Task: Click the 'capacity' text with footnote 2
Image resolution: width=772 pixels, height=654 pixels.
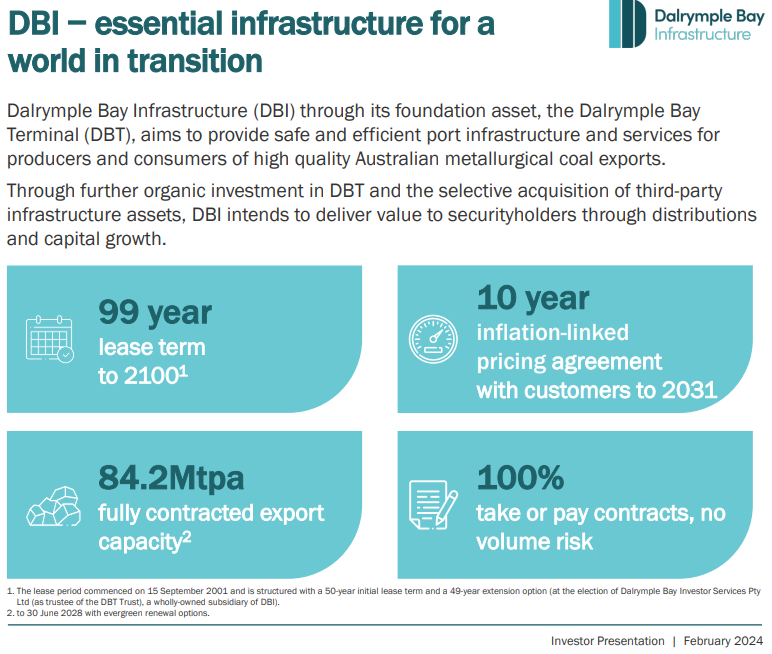Action: tap(144, 542)
